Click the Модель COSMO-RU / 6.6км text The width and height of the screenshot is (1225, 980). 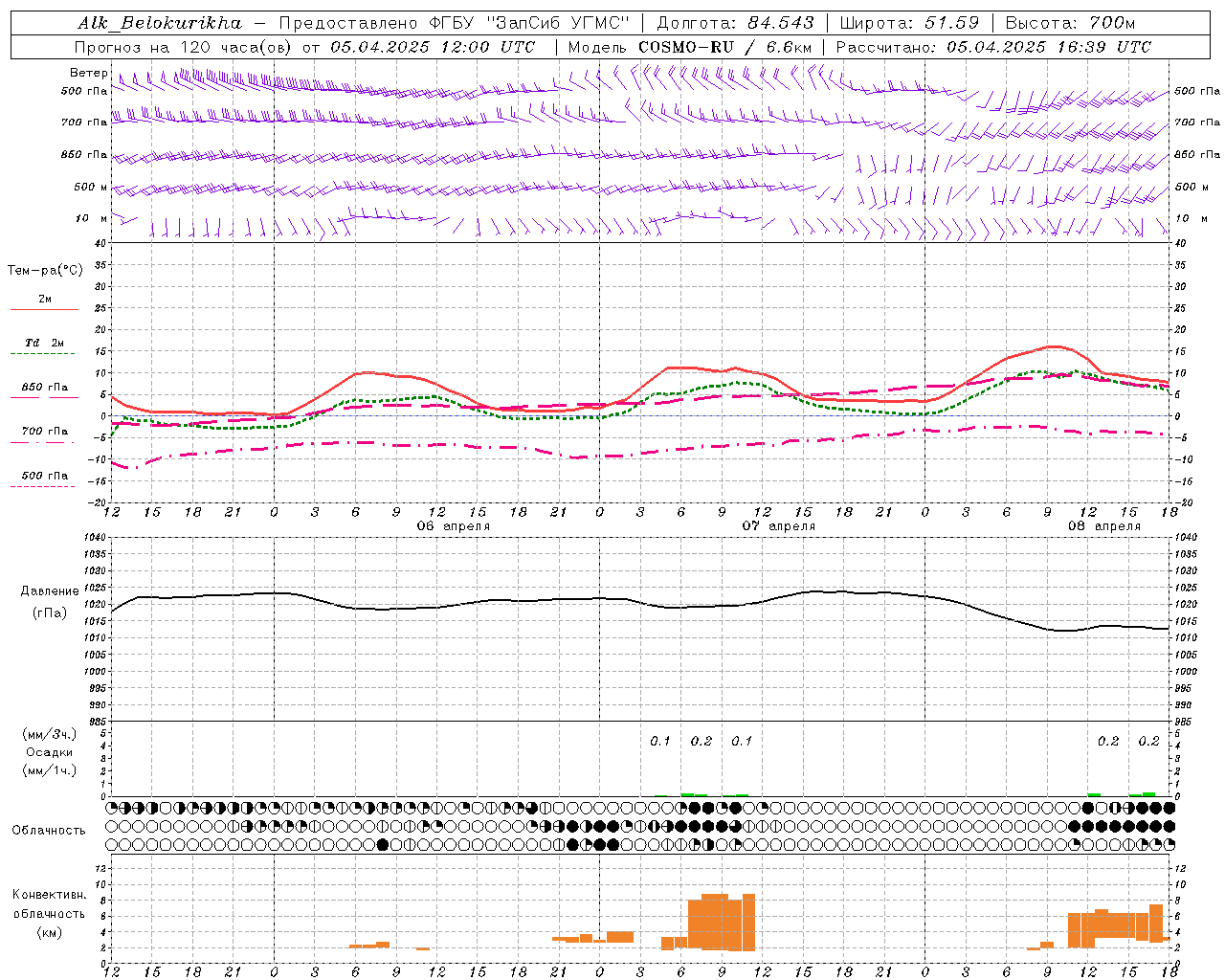tap(690, 47)
